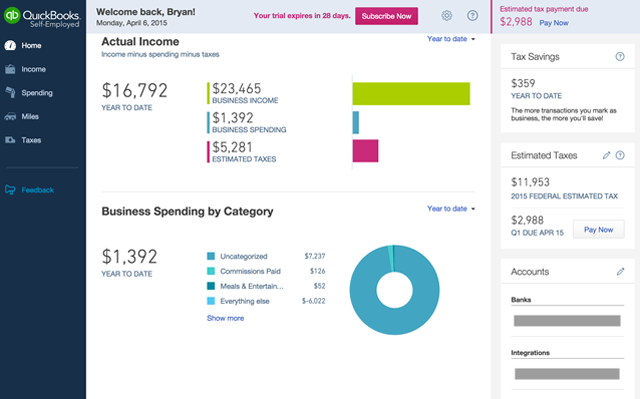The width and height of the screenshot is (640, 399).
Task: Open Tax Savings help icon
Action: click(620, 57)
